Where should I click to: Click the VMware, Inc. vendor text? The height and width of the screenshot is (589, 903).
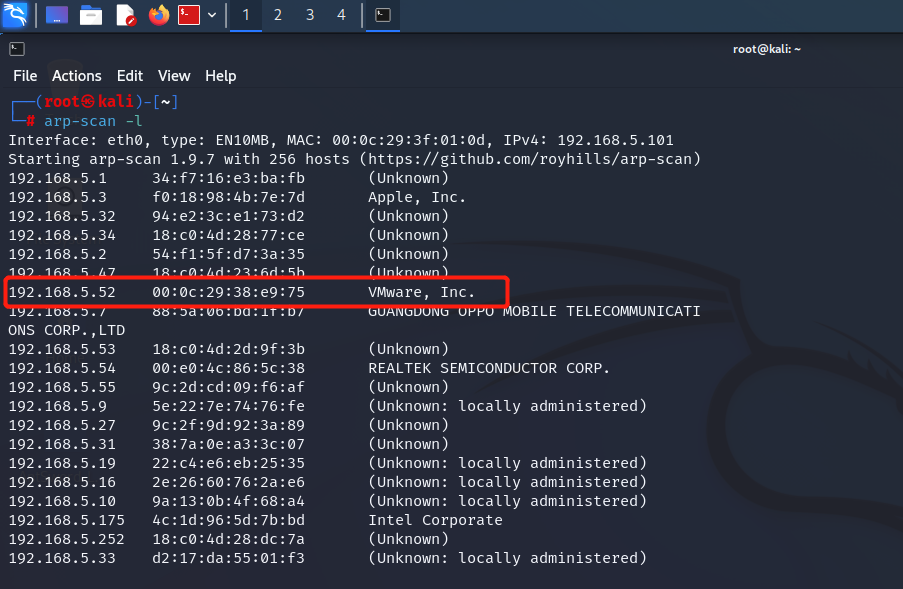point(422,292)
